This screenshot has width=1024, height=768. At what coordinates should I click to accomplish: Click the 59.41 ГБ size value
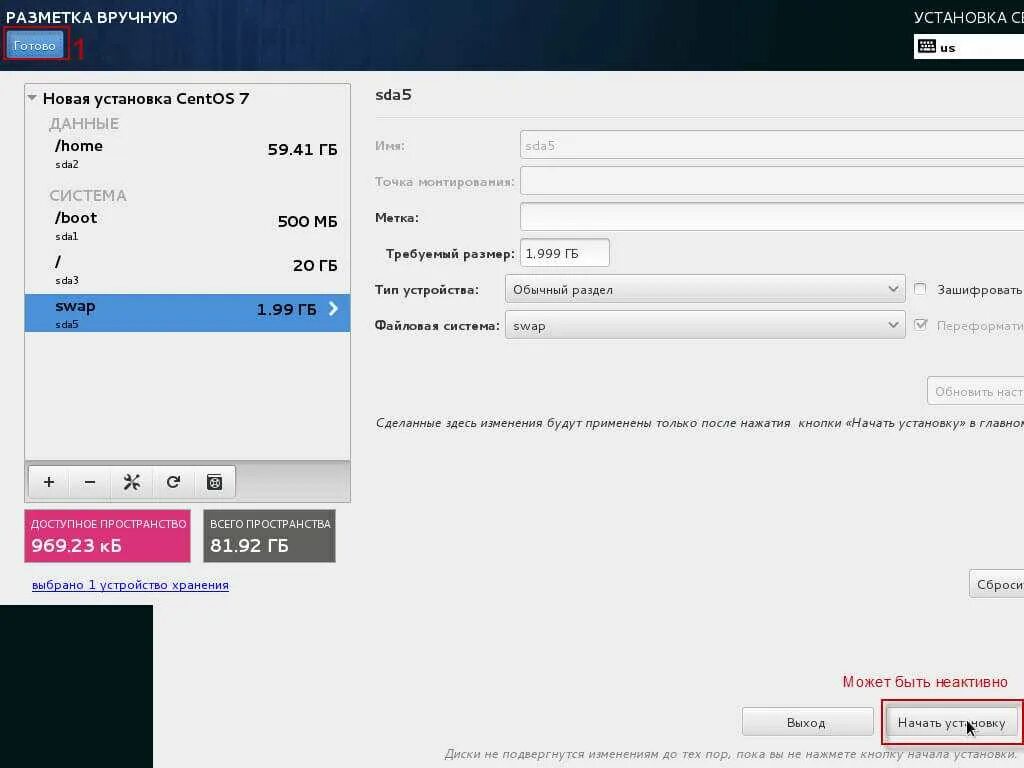(302, 150)
